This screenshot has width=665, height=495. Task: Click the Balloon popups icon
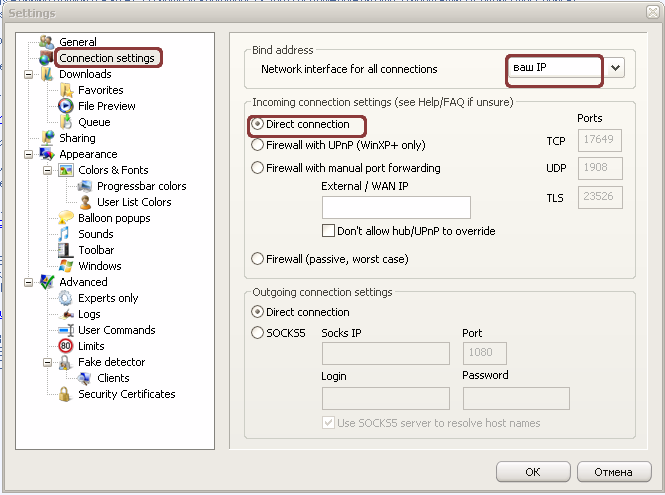(x=66, y=218)
